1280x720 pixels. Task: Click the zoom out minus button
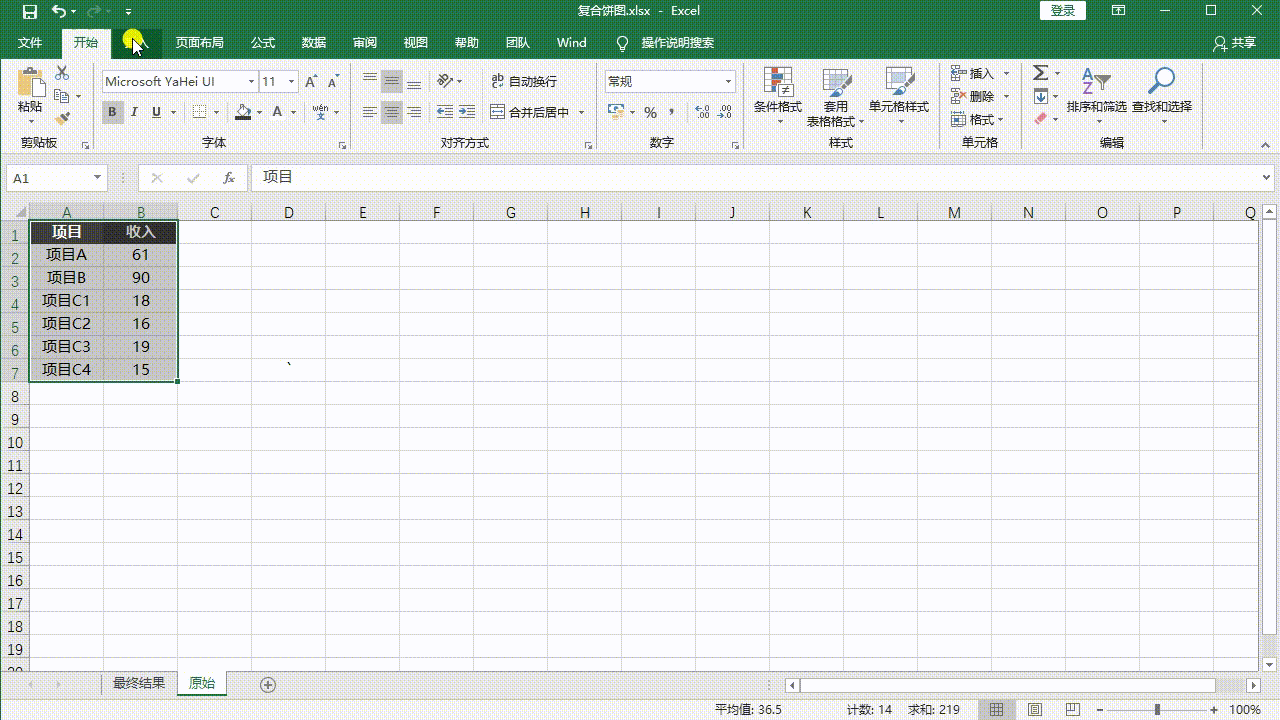click(1099, 710)
